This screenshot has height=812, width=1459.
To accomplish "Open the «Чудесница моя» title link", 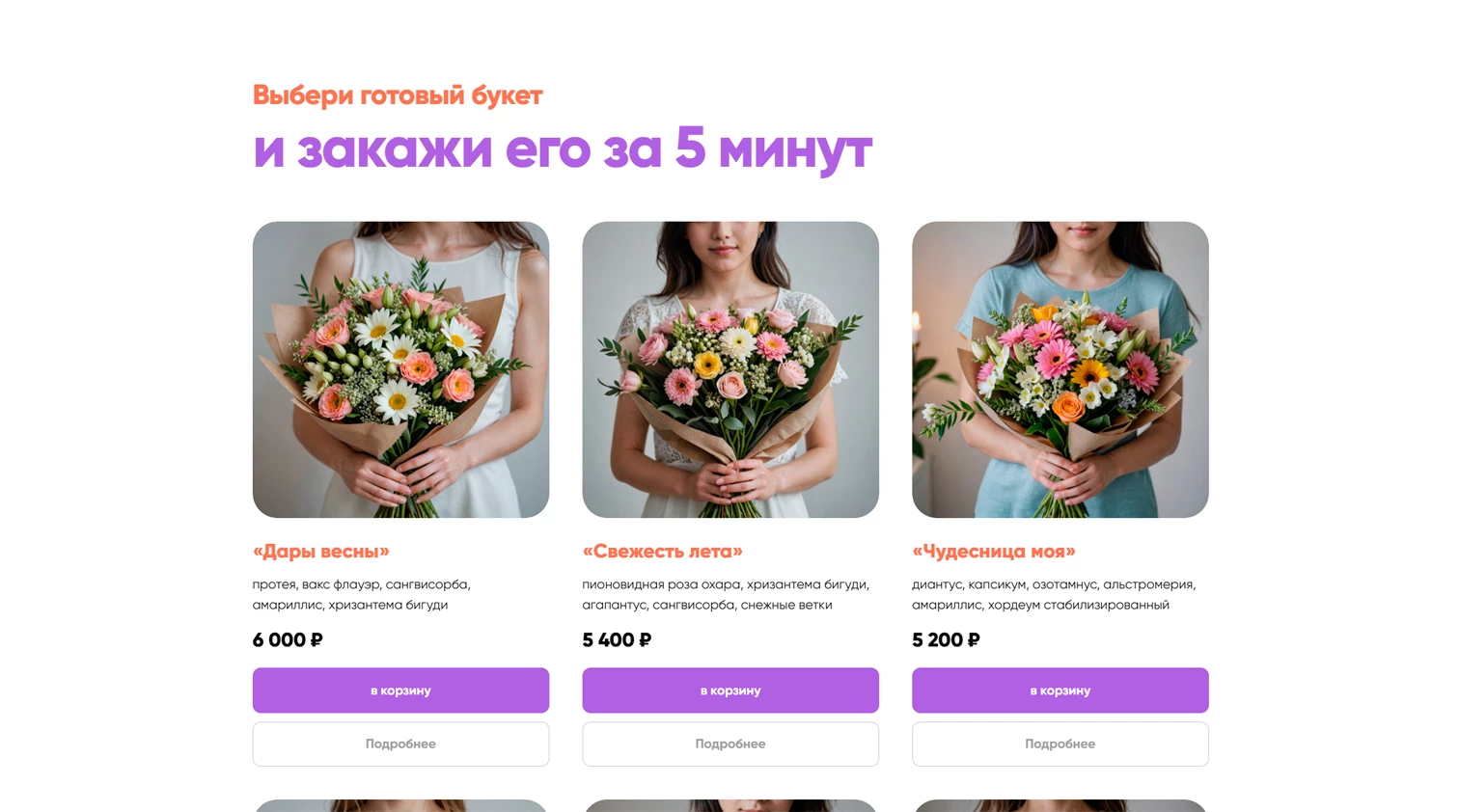I will click(994, 552).
